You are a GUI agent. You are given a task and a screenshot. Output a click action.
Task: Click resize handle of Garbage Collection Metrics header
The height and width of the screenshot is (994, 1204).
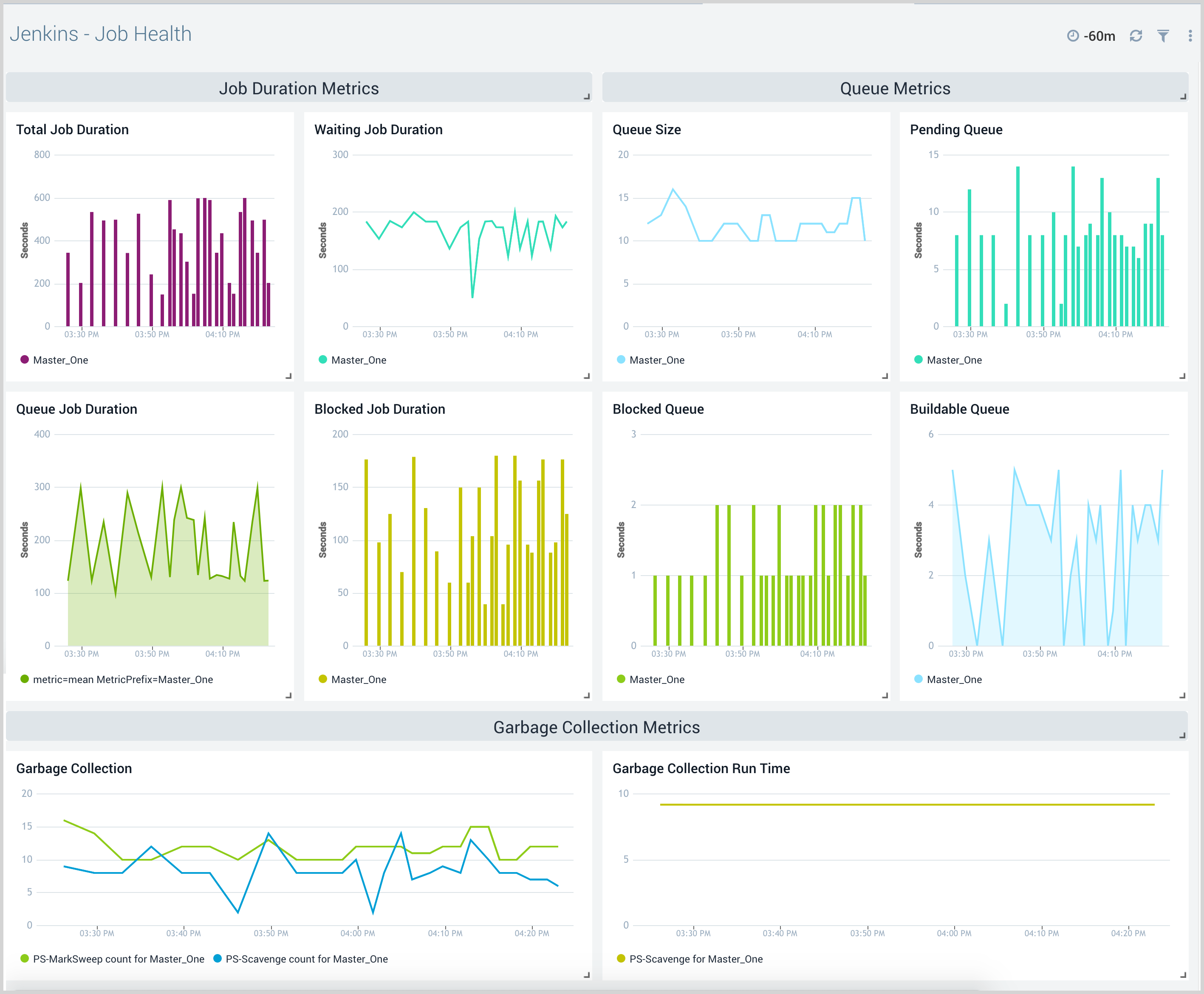[x=1182, y=735]
